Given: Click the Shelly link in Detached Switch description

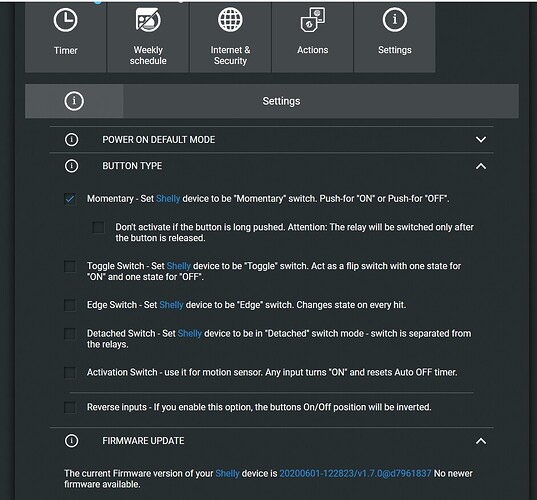Looking at the screenshot, I should (x=190, y=334).
